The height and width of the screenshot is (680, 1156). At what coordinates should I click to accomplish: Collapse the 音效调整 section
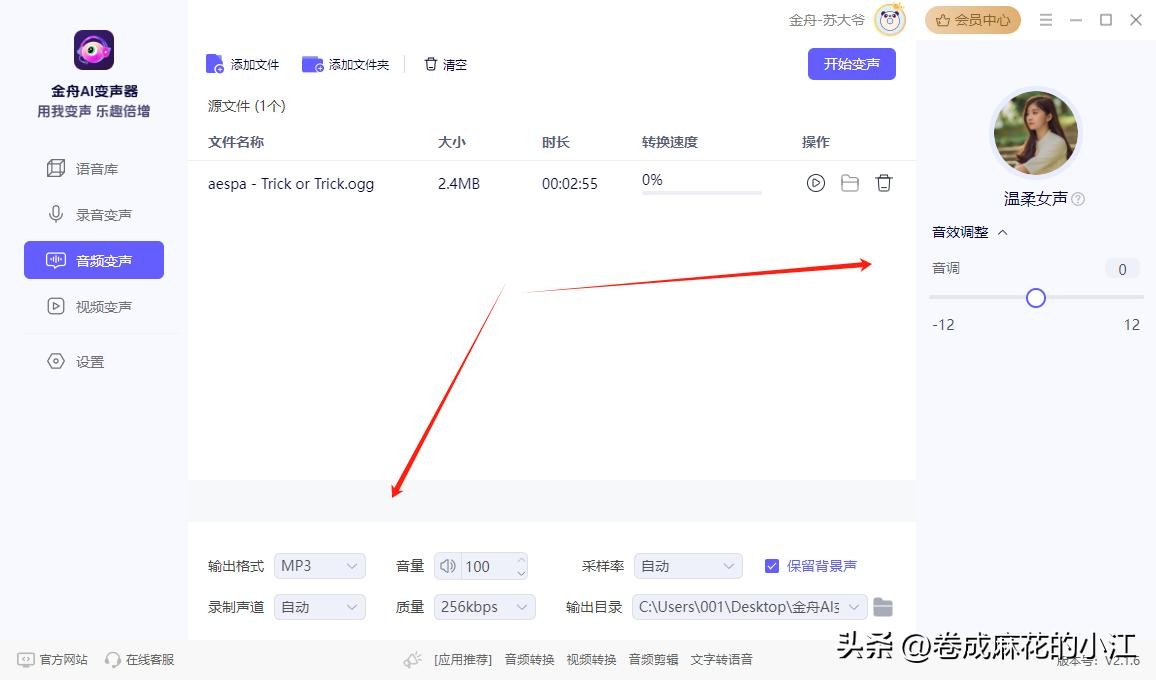coord(1003,232)
